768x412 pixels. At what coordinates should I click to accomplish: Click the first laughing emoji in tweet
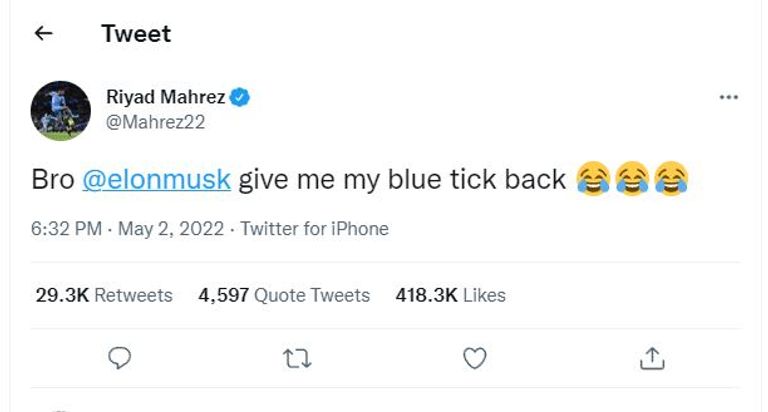pos(593,179)
